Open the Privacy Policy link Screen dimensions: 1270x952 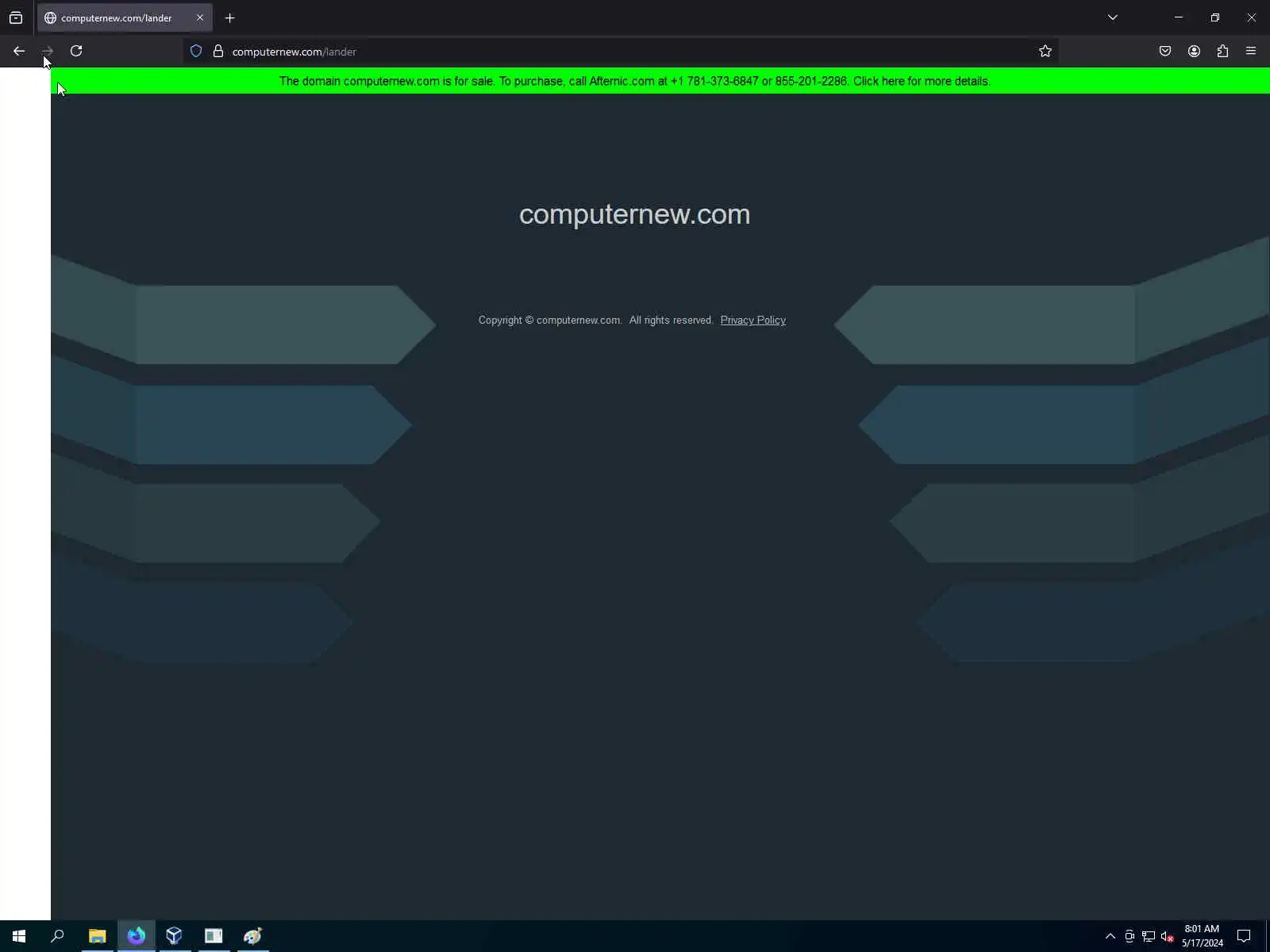pos(752,320)
